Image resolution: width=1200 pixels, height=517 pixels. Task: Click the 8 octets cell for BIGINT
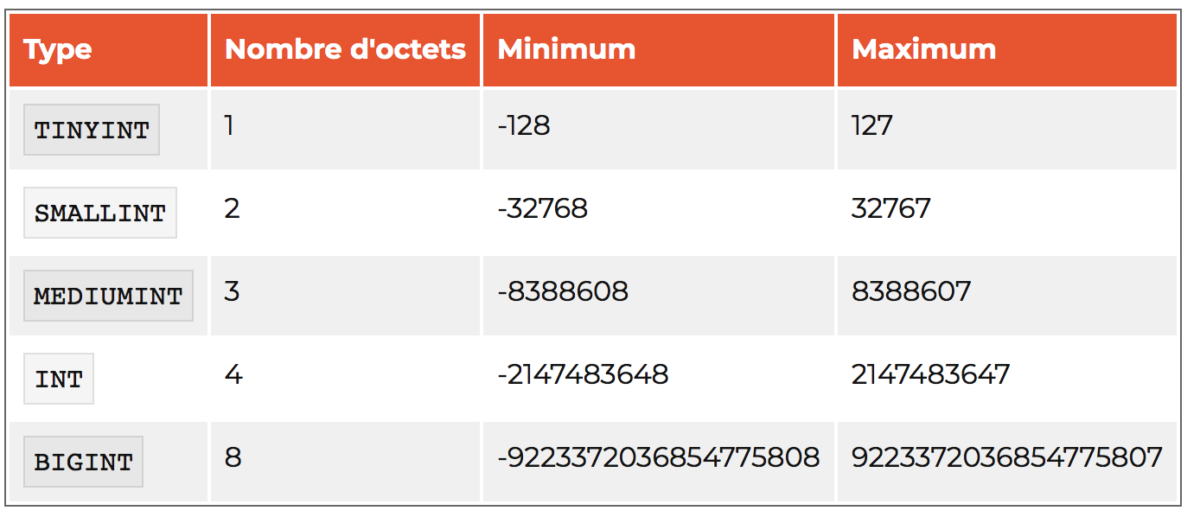point(233,458)
